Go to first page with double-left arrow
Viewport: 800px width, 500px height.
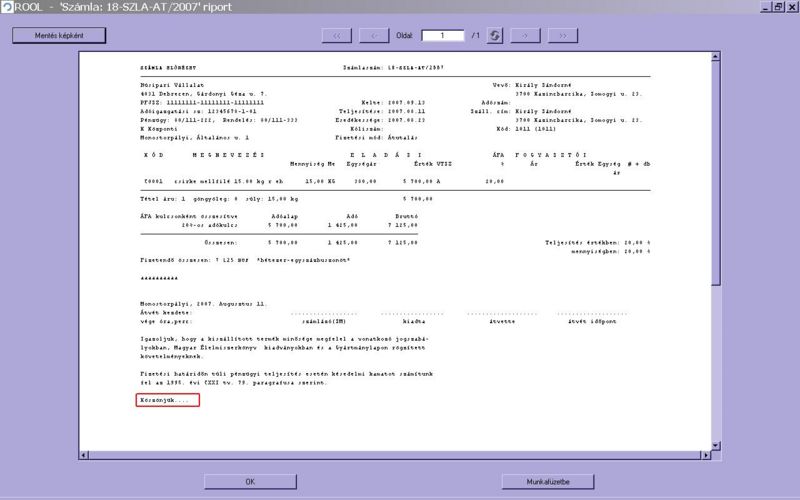tap(336, 36)
